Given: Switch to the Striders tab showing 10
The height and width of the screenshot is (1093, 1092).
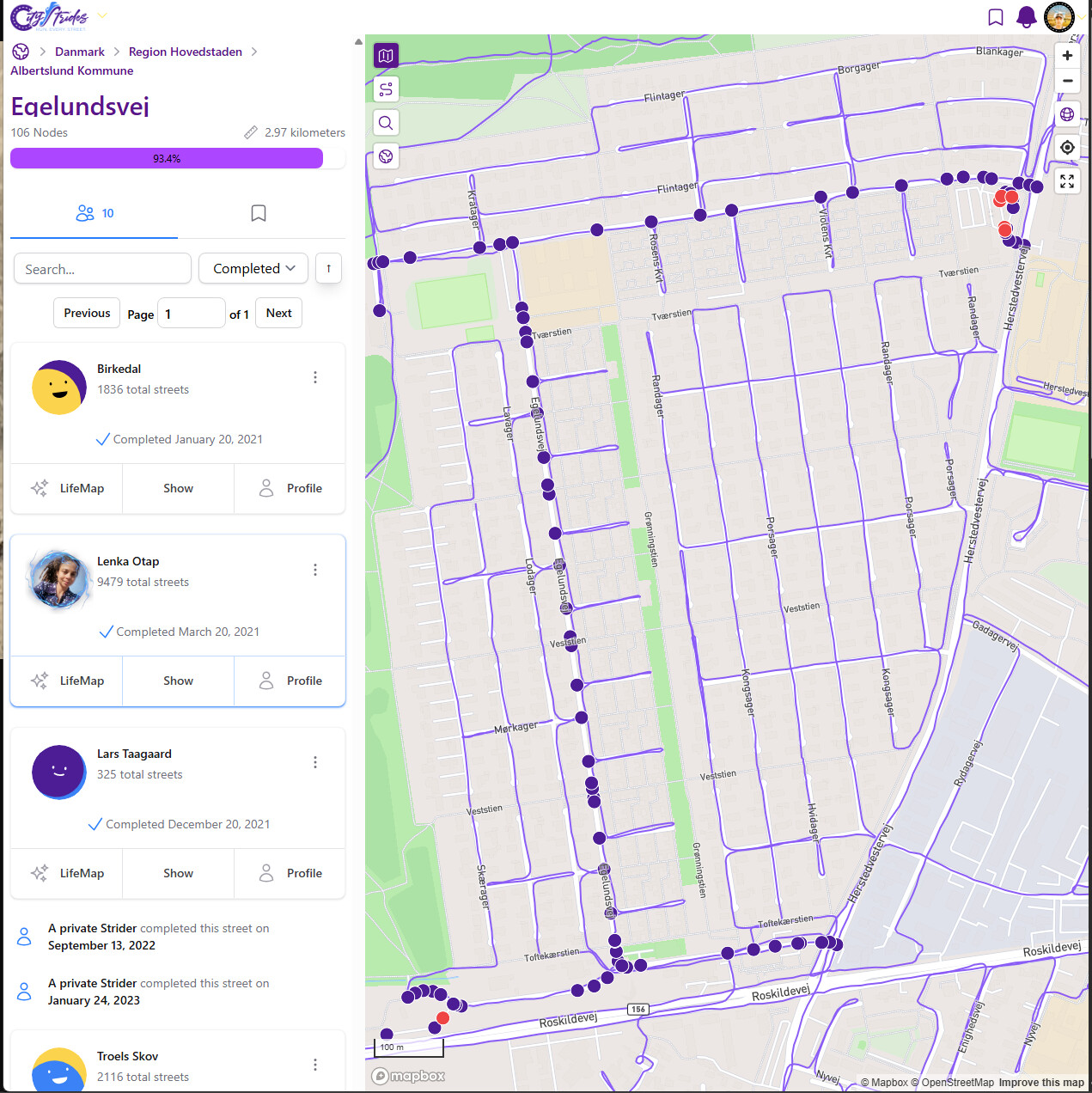Looking at the screenshot, I should click(95, 213).
